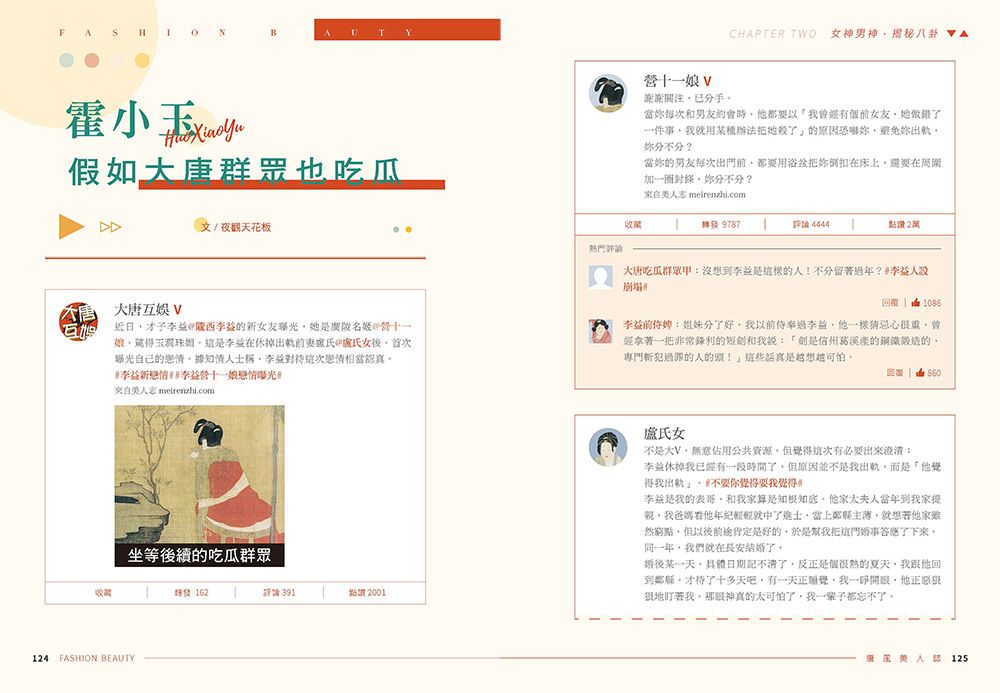Click FASHION BEAUTY footer text

click(x=97, y=659)
